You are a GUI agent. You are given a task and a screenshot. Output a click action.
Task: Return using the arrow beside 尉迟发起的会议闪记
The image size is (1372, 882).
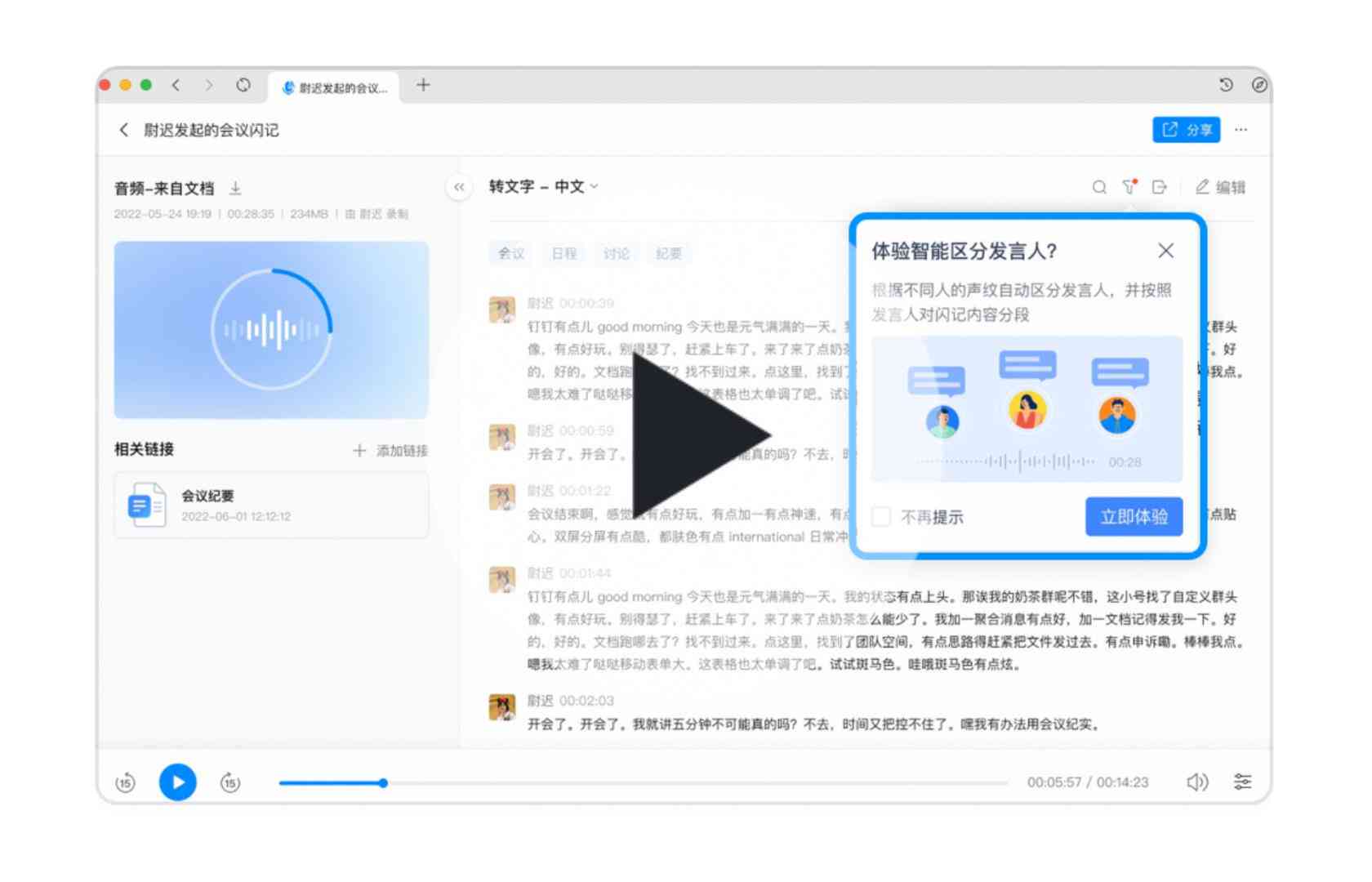click(x=124, y=130)
